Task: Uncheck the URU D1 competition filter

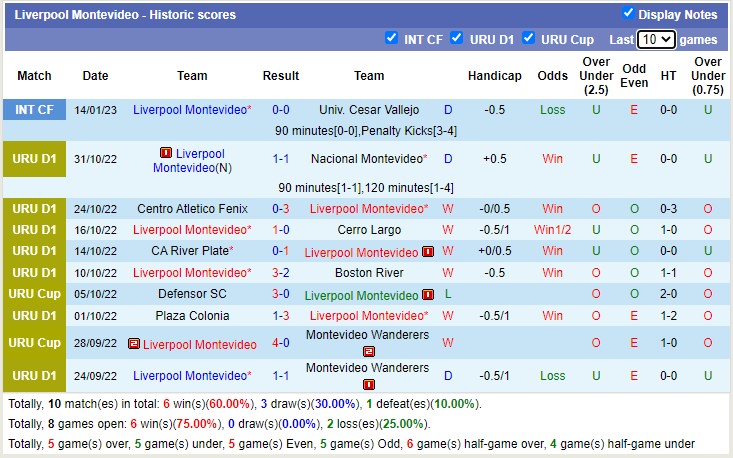Action: [x=457, y=38]
